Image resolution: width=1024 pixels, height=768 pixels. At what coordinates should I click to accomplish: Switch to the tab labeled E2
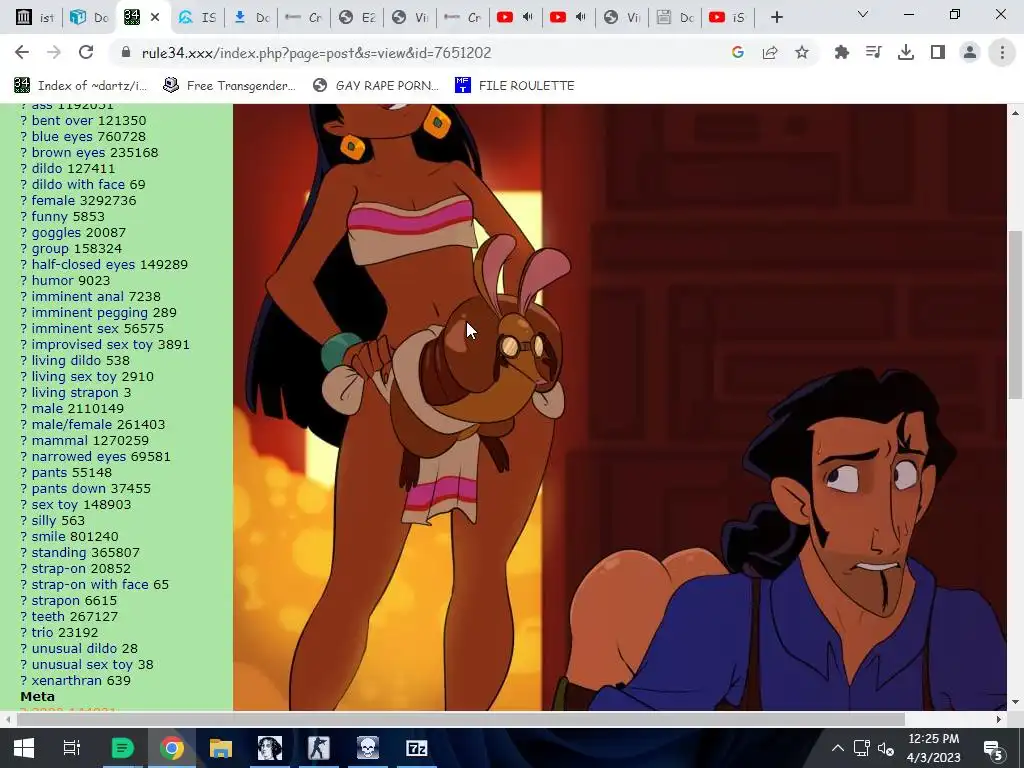coord(357,17)
